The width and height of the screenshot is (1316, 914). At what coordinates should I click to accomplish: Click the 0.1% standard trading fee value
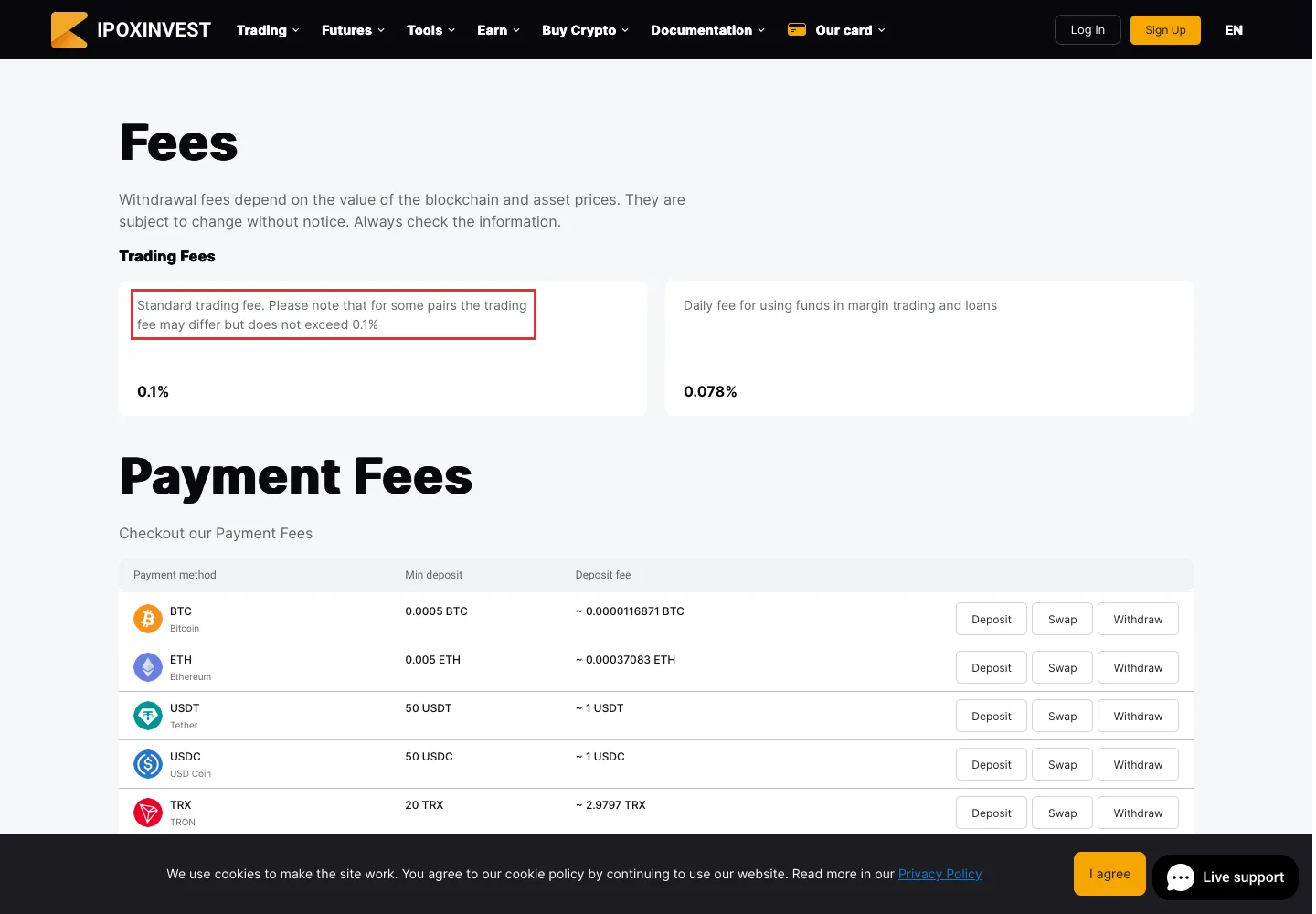click(x=153, y=391)
